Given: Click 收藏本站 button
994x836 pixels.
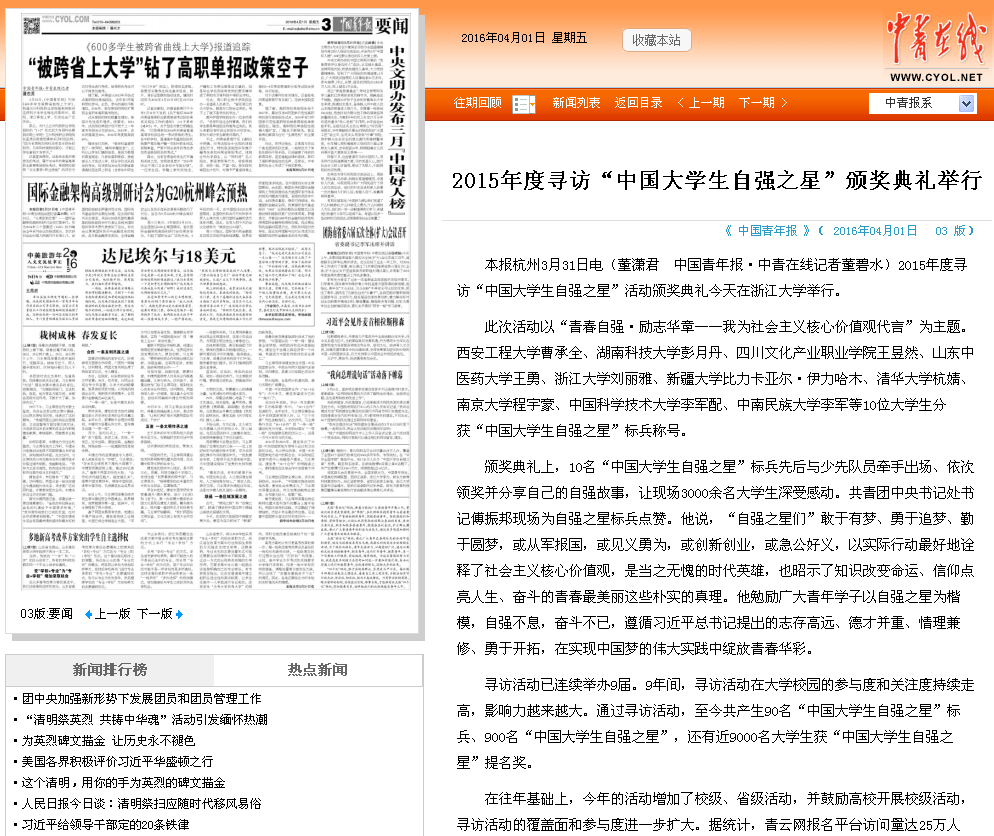Looking at the screenshot, I should (656, 41).
